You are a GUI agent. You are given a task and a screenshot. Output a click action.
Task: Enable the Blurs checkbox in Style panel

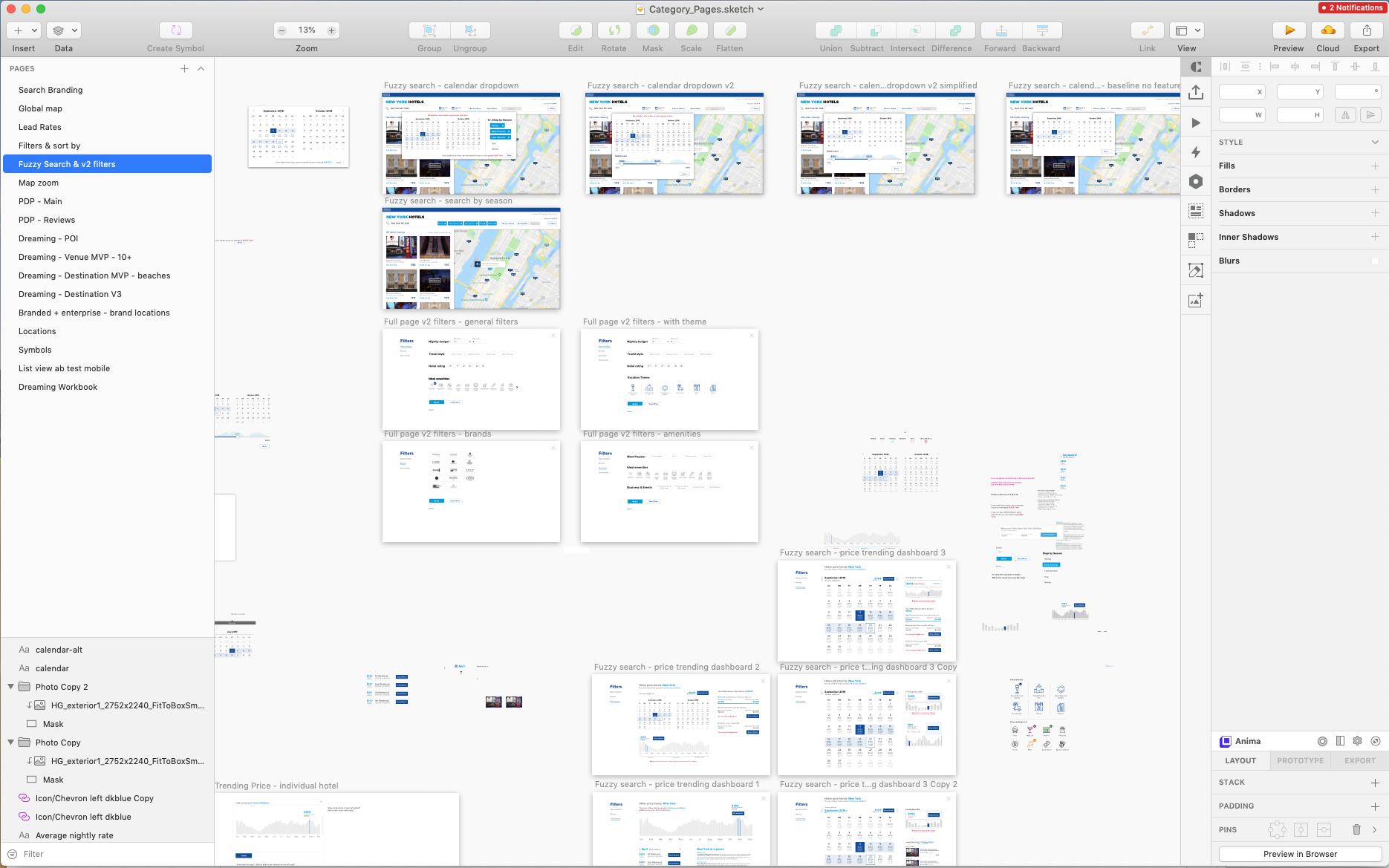coord(1375,261)
